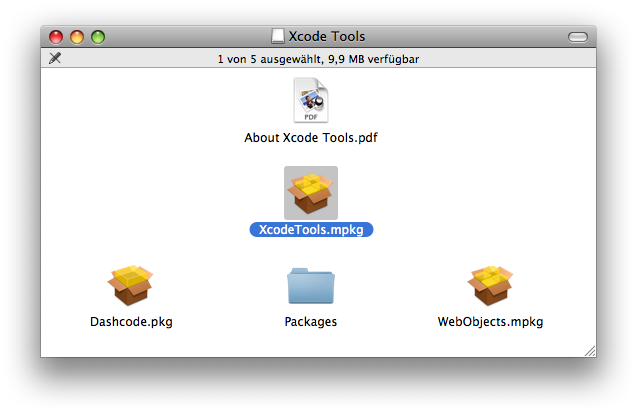This screenshot has width=637, height=413.
Task: Click the Xcode Tools volume proxy icon
Action: pyautogui.click(x=277, y=36)
